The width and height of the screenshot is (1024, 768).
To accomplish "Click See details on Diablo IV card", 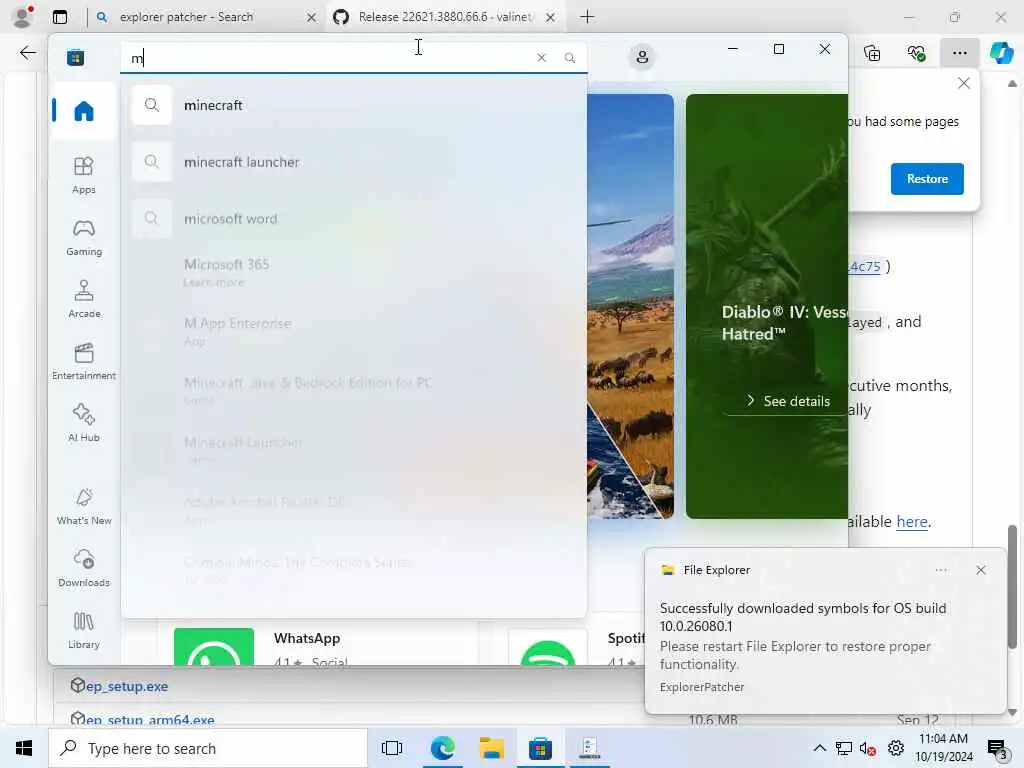I will coord(789,401).
